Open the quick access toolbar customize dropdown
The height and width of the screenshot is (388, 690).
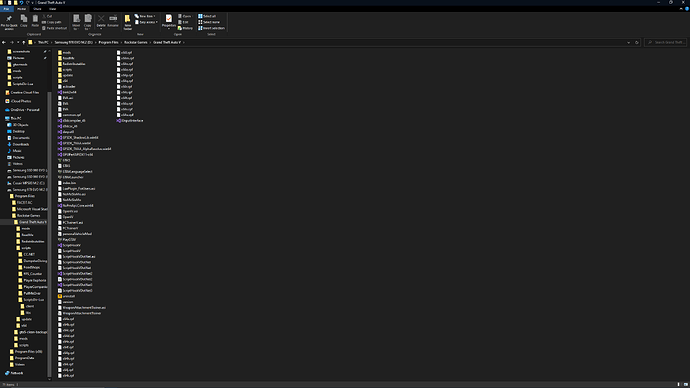tap(32, 3)
